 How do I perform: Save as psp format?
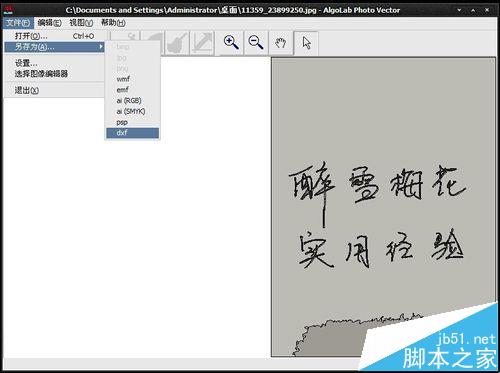133,122
